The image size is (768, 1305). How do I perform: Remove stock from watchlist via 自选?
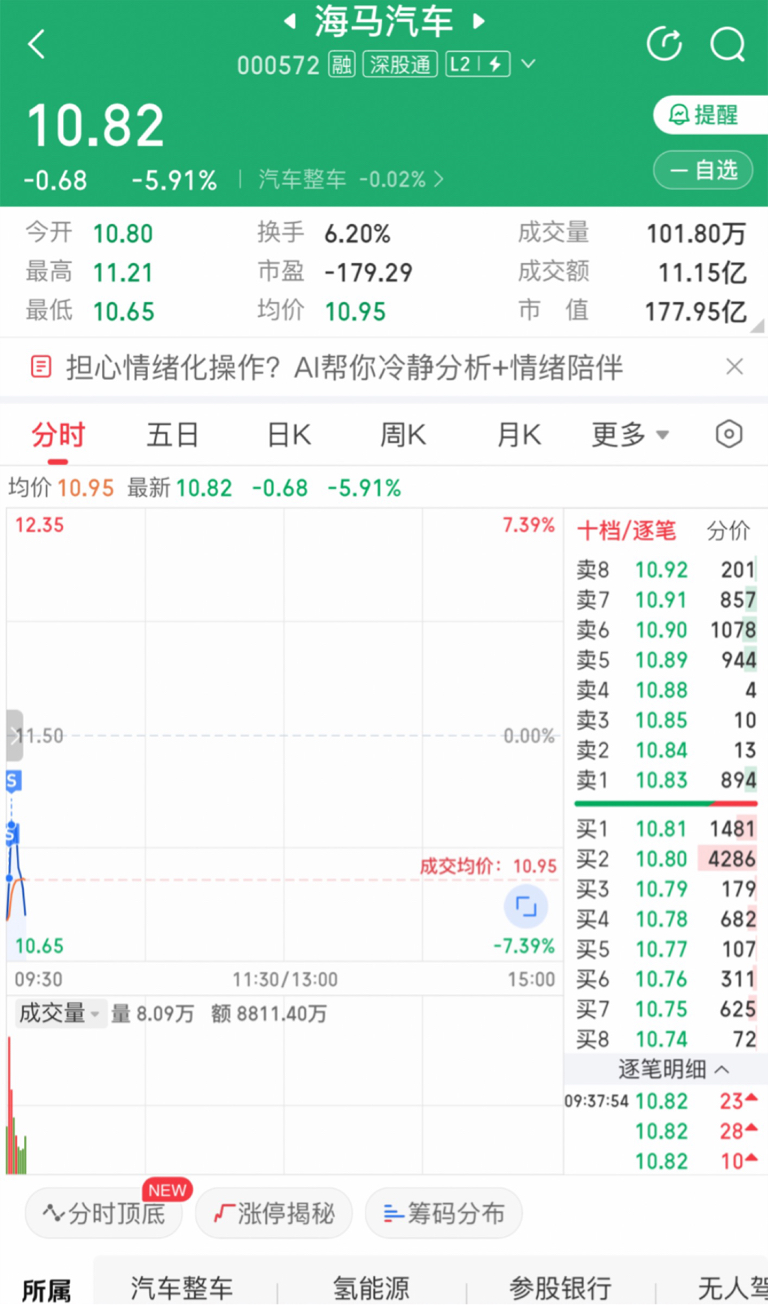coord(703,170)
